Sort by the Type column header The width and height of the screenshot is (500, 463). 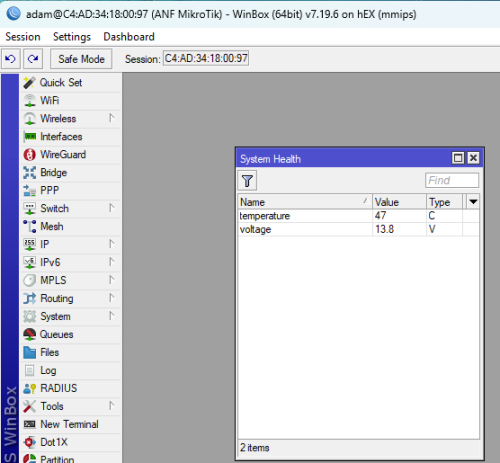point(444,202)
